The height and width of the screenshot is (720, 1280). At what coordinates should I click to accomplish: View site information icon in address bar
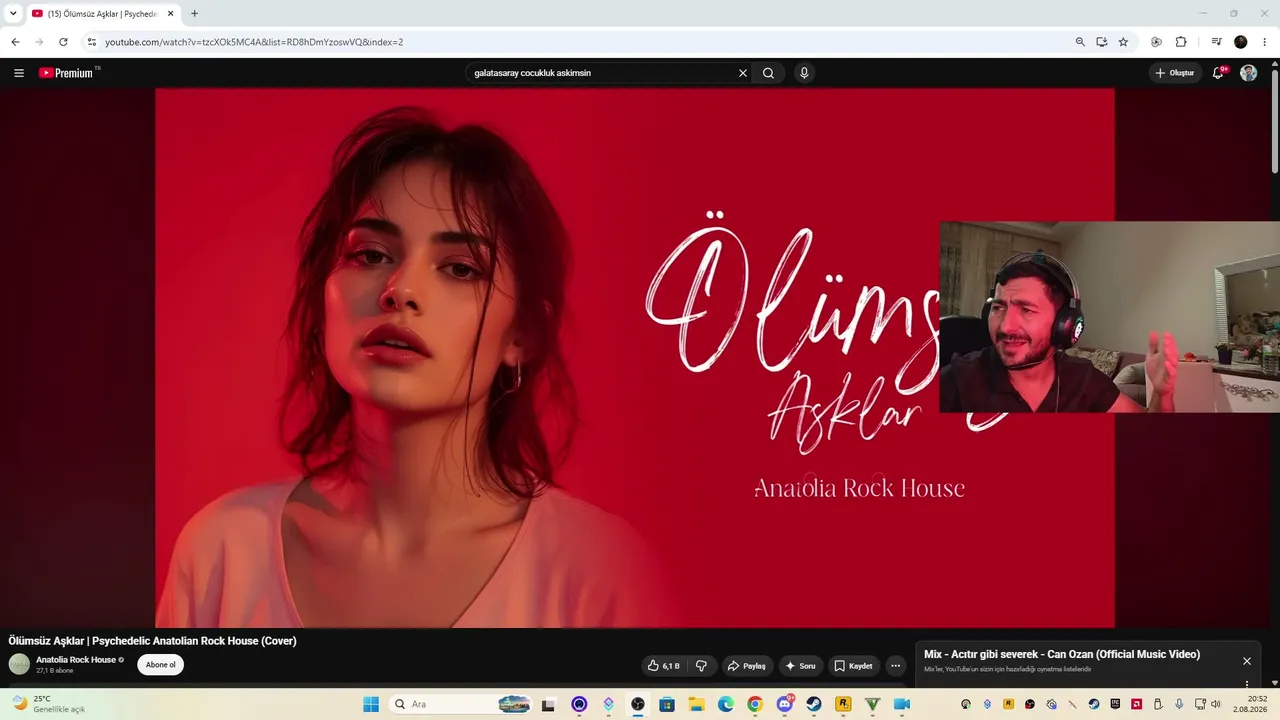coord(91,42)
